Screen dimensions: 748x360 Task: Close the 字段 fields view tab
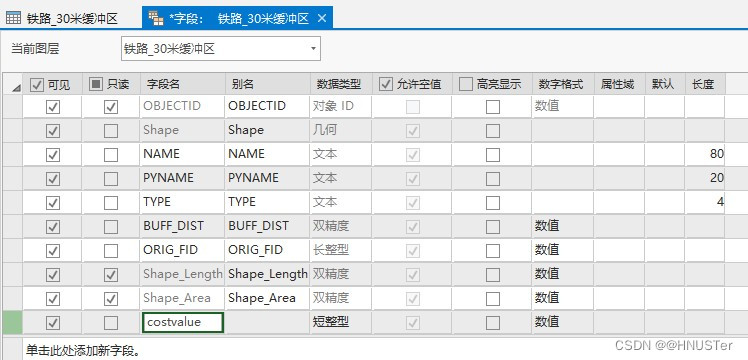322,19
